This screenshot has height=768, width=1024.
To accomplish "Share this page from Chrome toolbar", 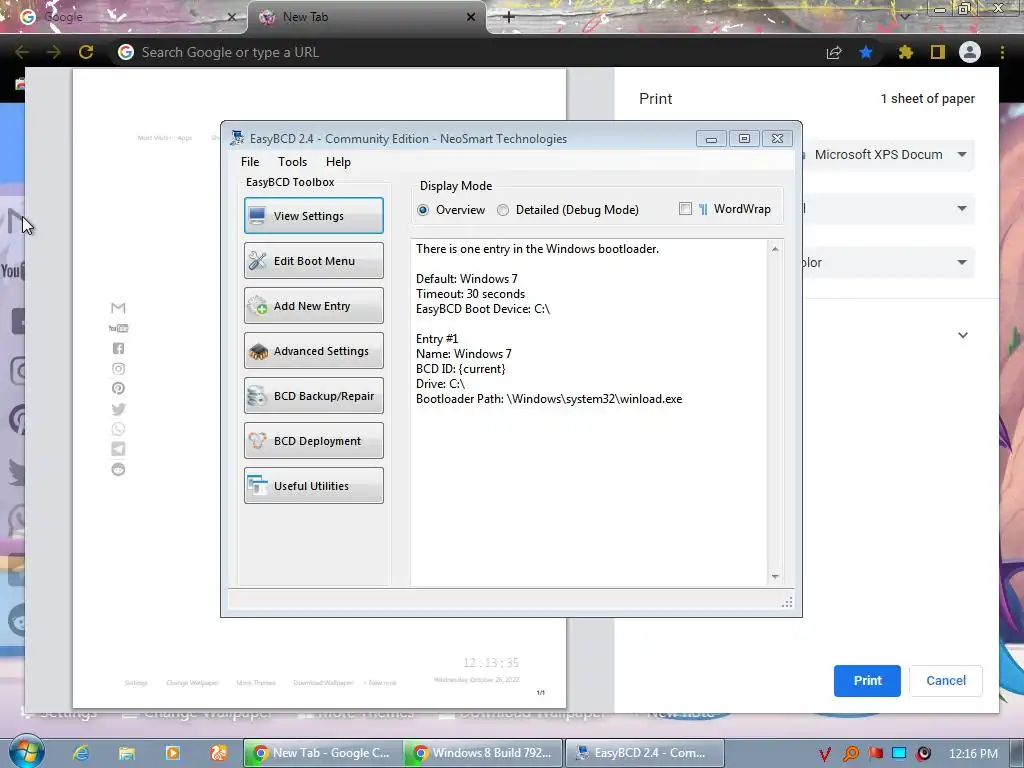I will (834, 53).
